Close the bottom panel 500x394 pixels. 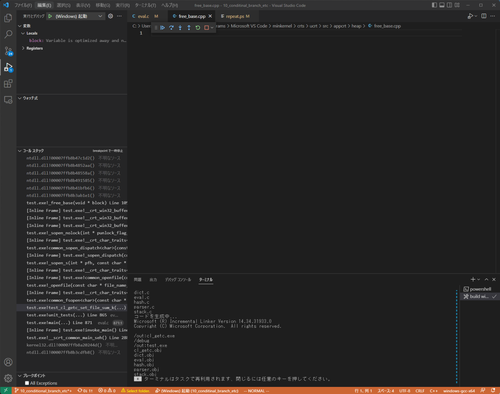(494, 279)
